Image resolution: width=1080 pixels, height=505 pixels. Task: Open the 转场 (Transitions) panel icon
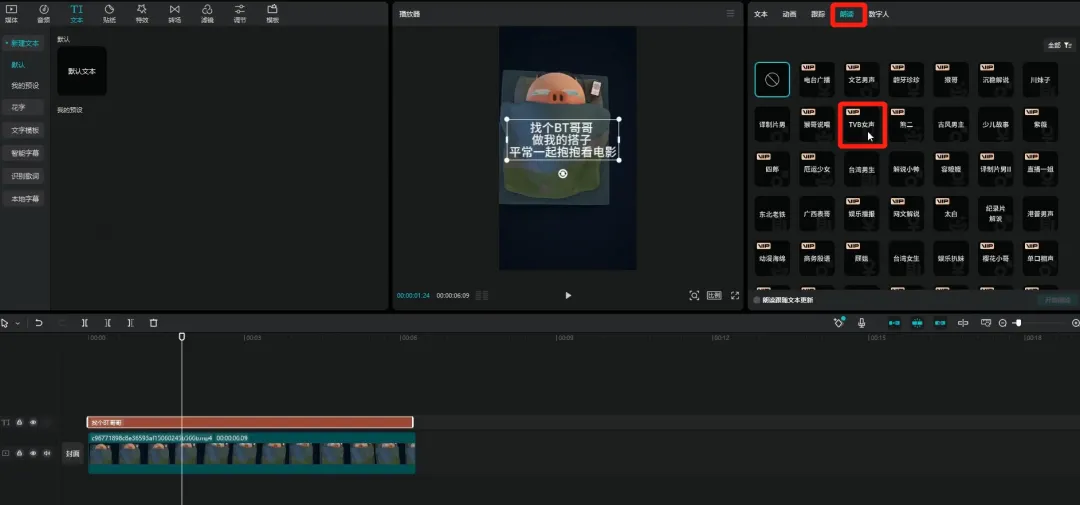pos(174,13)
